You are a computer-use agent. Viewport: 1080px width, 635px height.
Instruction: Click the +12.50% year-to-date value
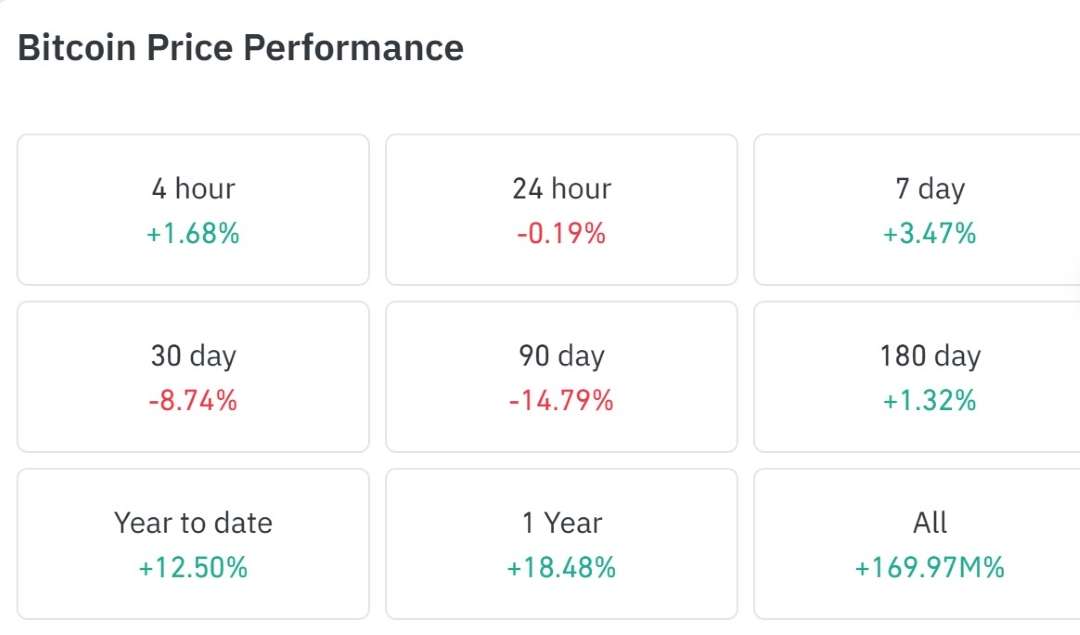pyautogui.click(x=192, y=568)
